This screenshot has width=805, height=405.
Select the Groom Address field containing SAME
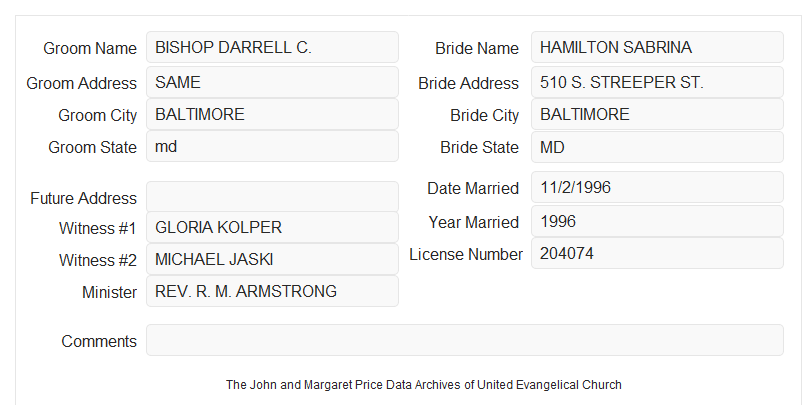[272, 82]
